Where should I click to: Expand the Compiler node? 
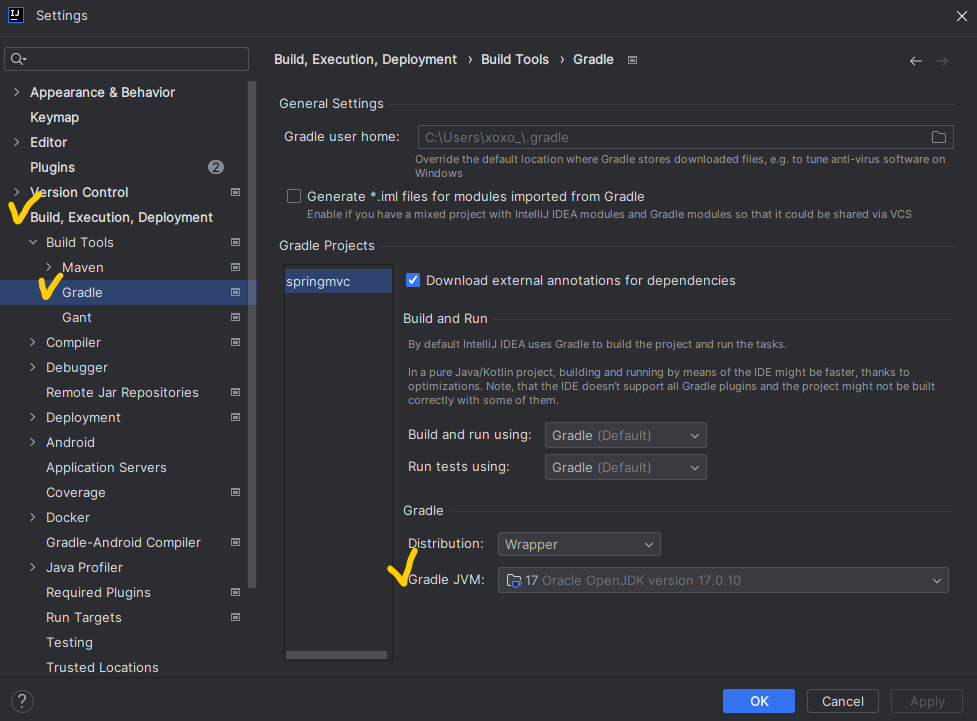[33, 342]
